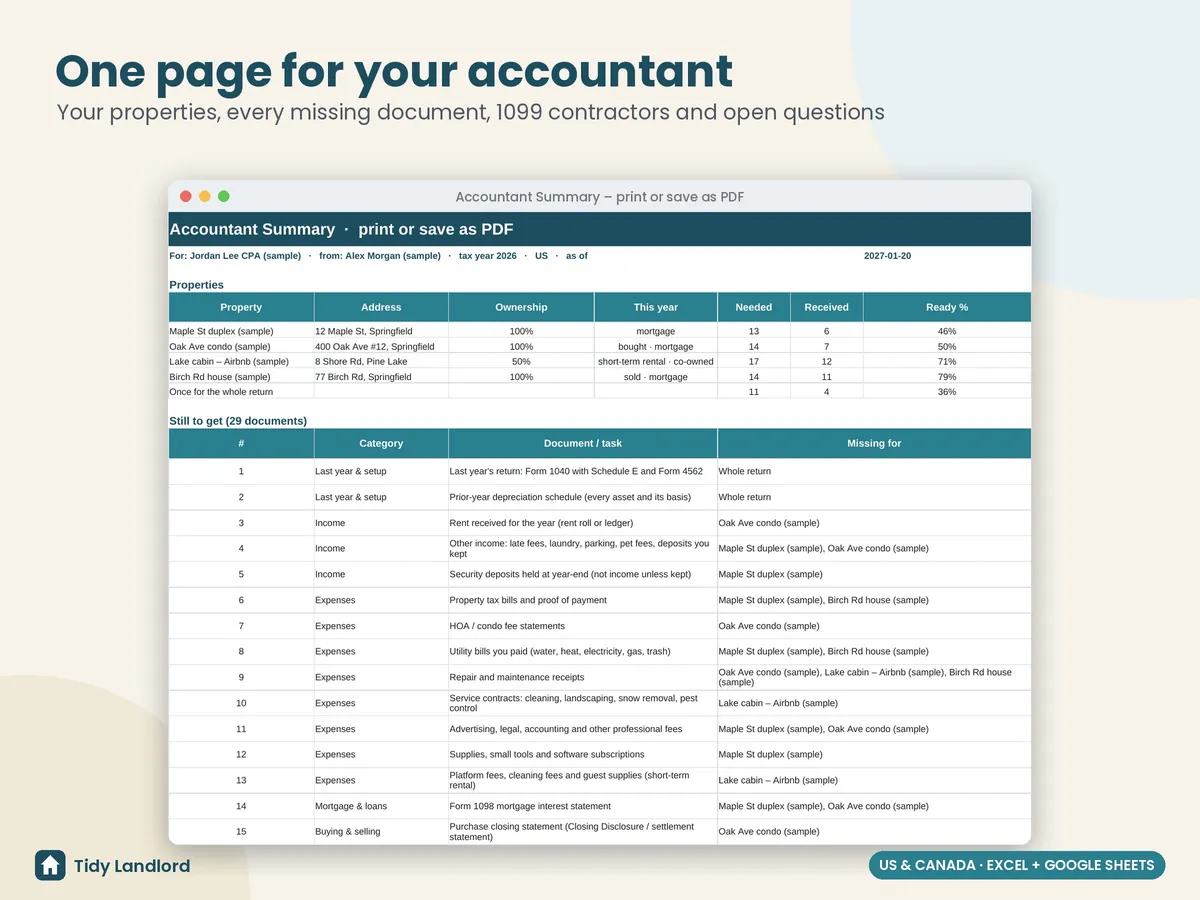Viewport: 1200px width, 900px height.
Task: Select the Ownership column header
Action: (x=521, y=307)
